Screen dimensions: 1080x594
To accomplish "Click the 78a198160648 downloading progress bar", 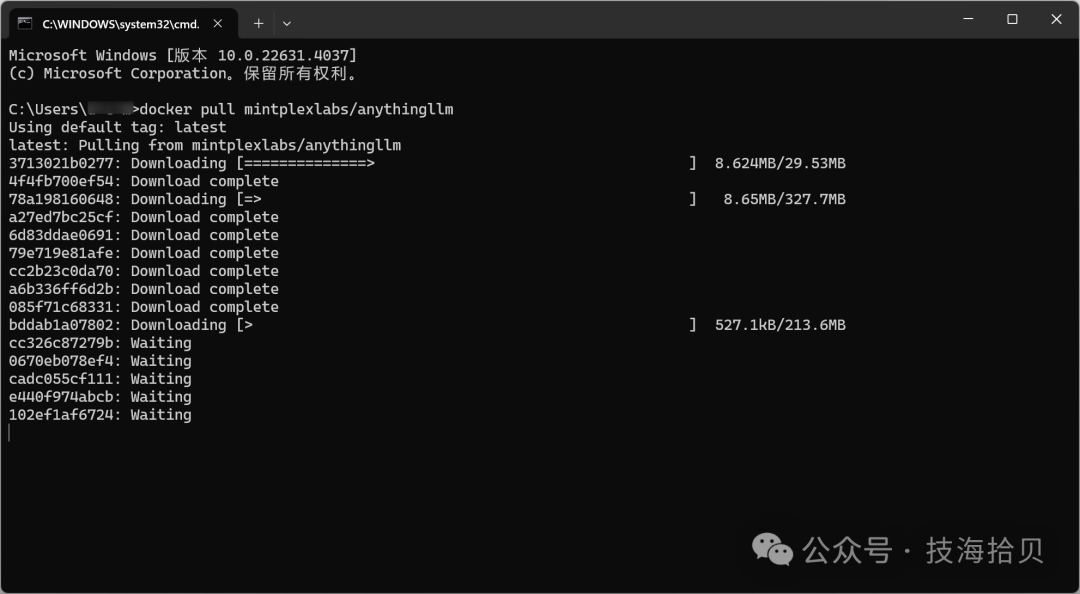I will [466, 199].
